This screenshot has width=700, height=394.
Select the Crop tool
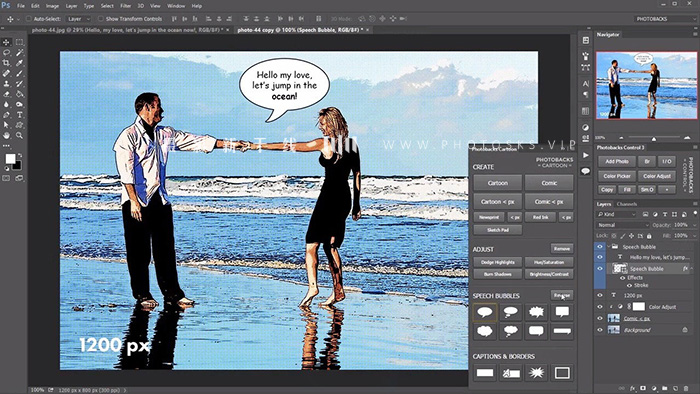tap(6, 63)
